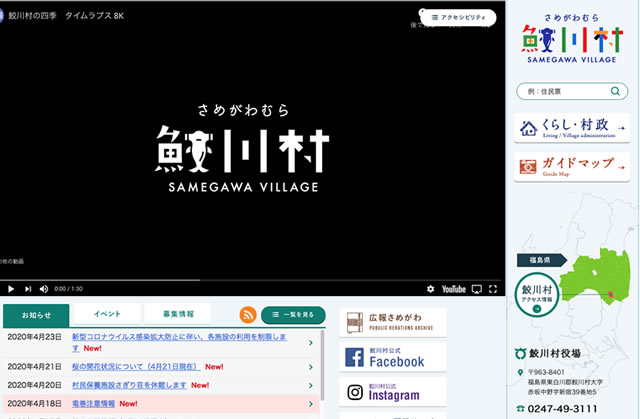Viewport: 640px width, 419px height.
Task: Click the cast to screen icon
Action: tap(477, 289)
